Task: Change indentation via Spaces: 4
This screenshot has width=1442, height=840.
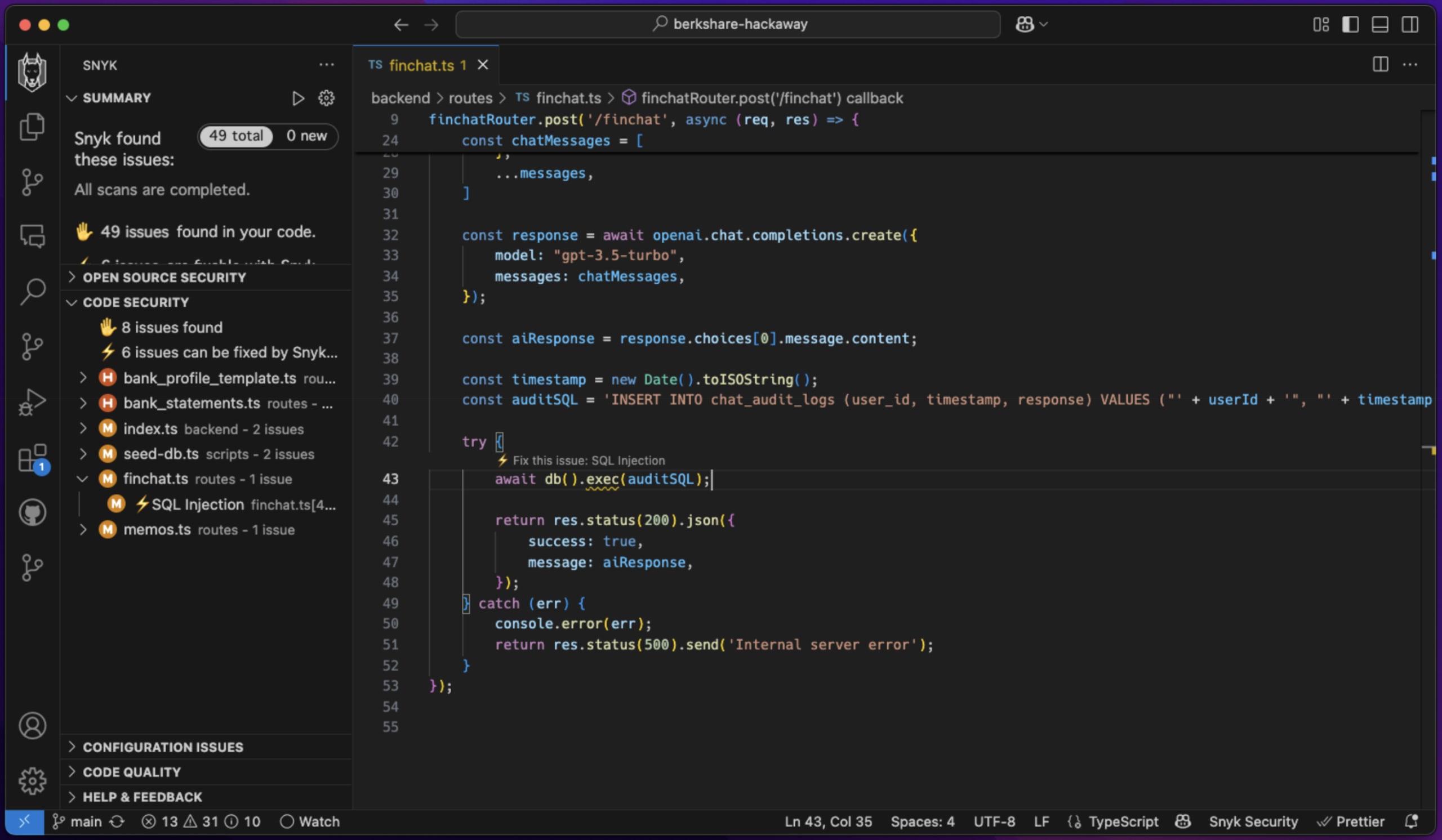Action: (x=923, y=821)
